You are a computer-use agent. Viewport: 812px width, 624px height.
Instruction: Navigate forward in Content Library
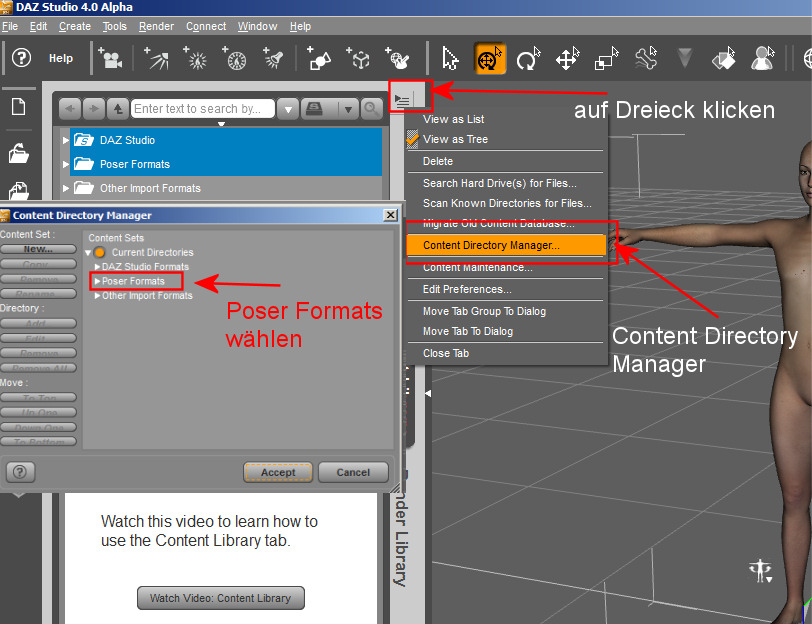[94, 109]
